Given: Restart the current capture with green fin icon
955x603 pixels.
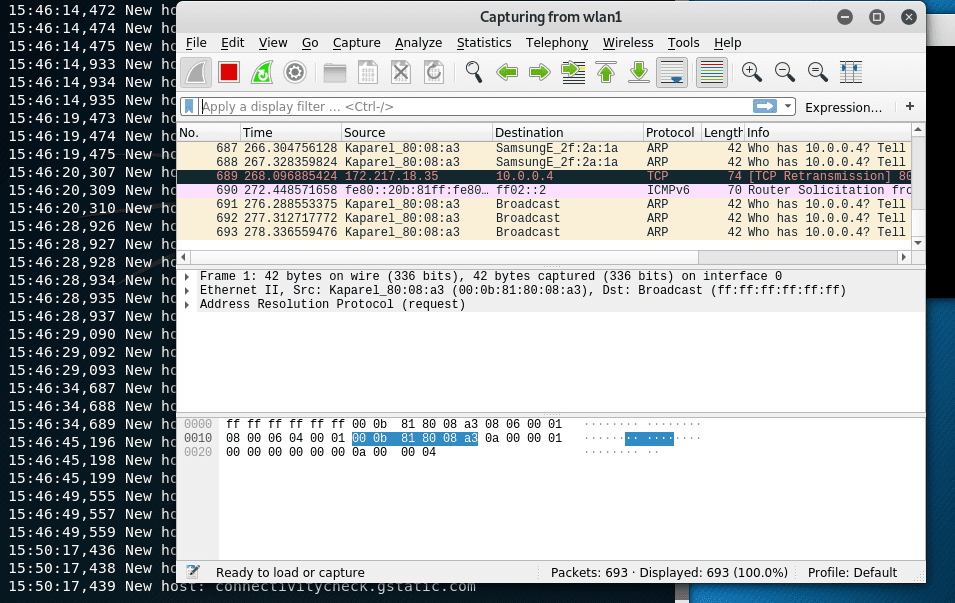Looking at the screenshot, I should [x=262, y=72].
